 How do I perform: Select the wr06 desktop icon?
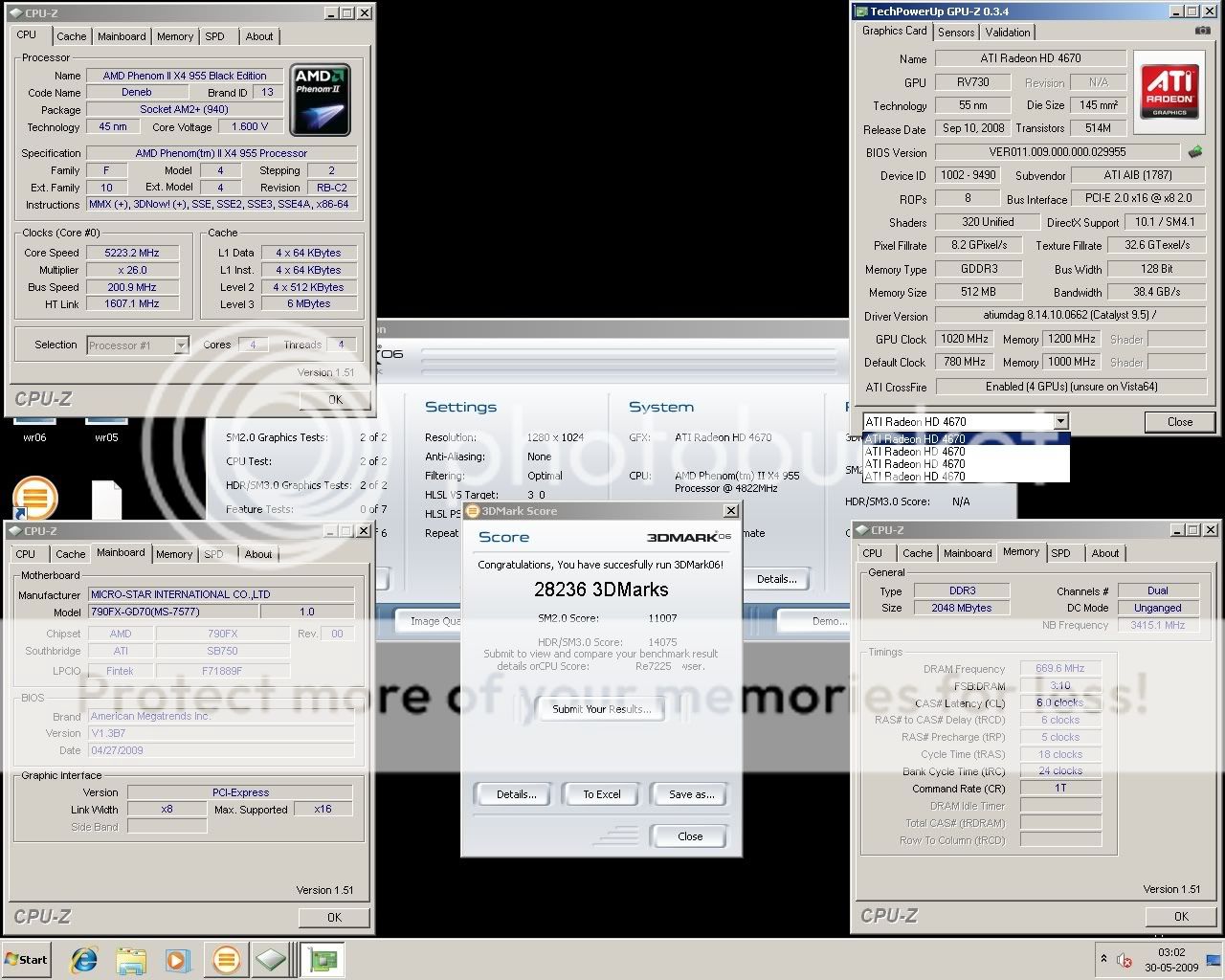[x=34, y=429]
